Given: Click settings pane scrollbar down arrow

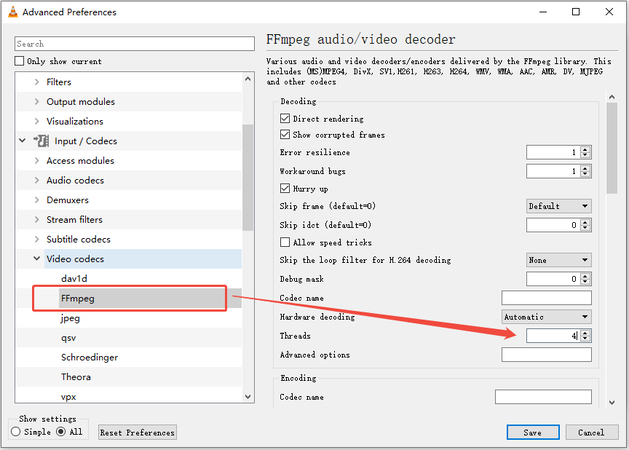Looking at the screenshot, I should pyautogui.click(x=612, y=402).
